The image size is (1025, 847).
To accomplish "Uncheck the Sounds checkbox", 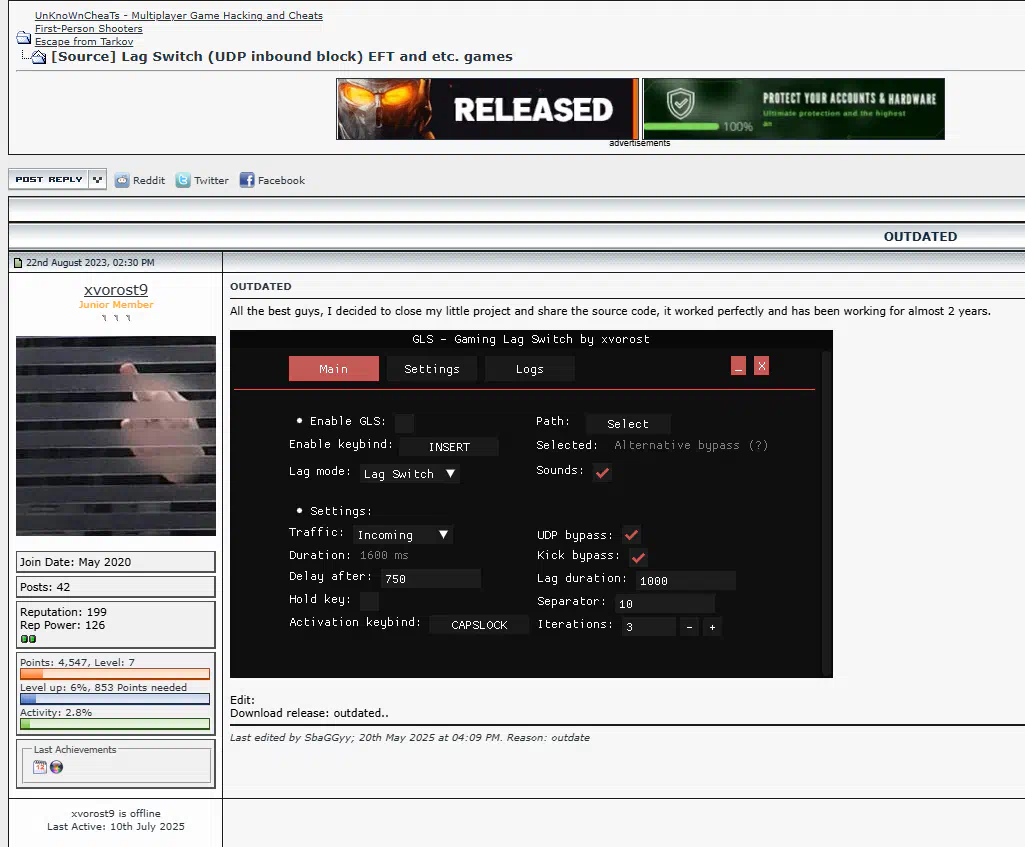I will (x=603, y=472).
